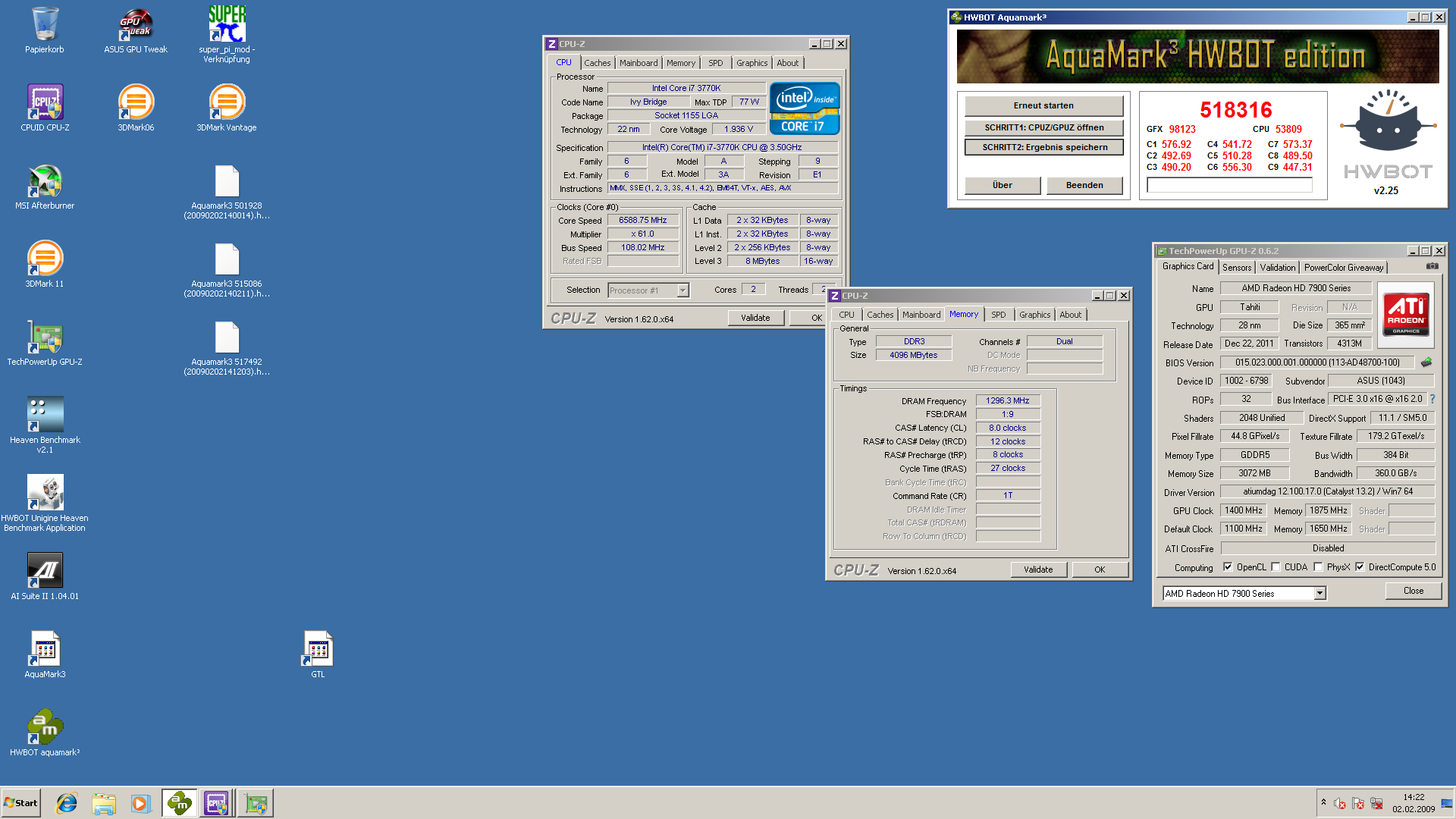Click Beenden button in Aquamark
Viewport: 1456px width, 819px height.
tap(1084, 185)
